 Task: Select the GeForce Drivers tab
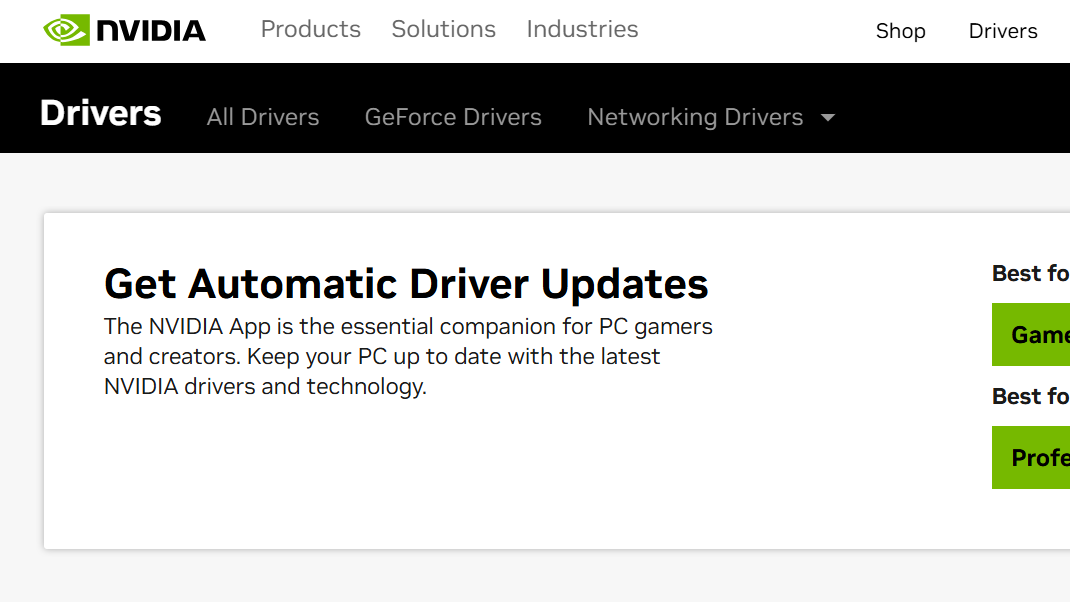click(x=453, y=117)
